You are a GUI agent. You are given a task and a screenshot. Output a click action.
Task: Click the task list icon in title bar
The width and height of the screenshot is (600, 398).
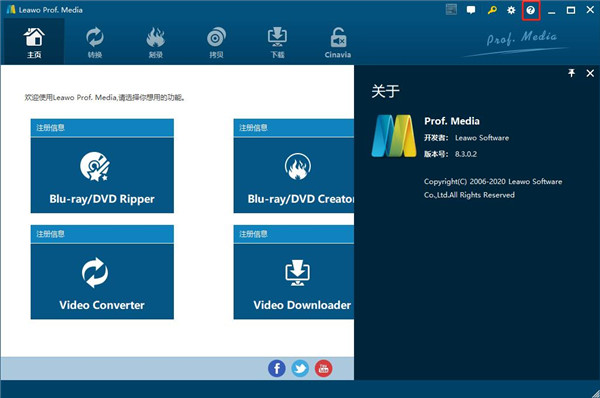452,10
